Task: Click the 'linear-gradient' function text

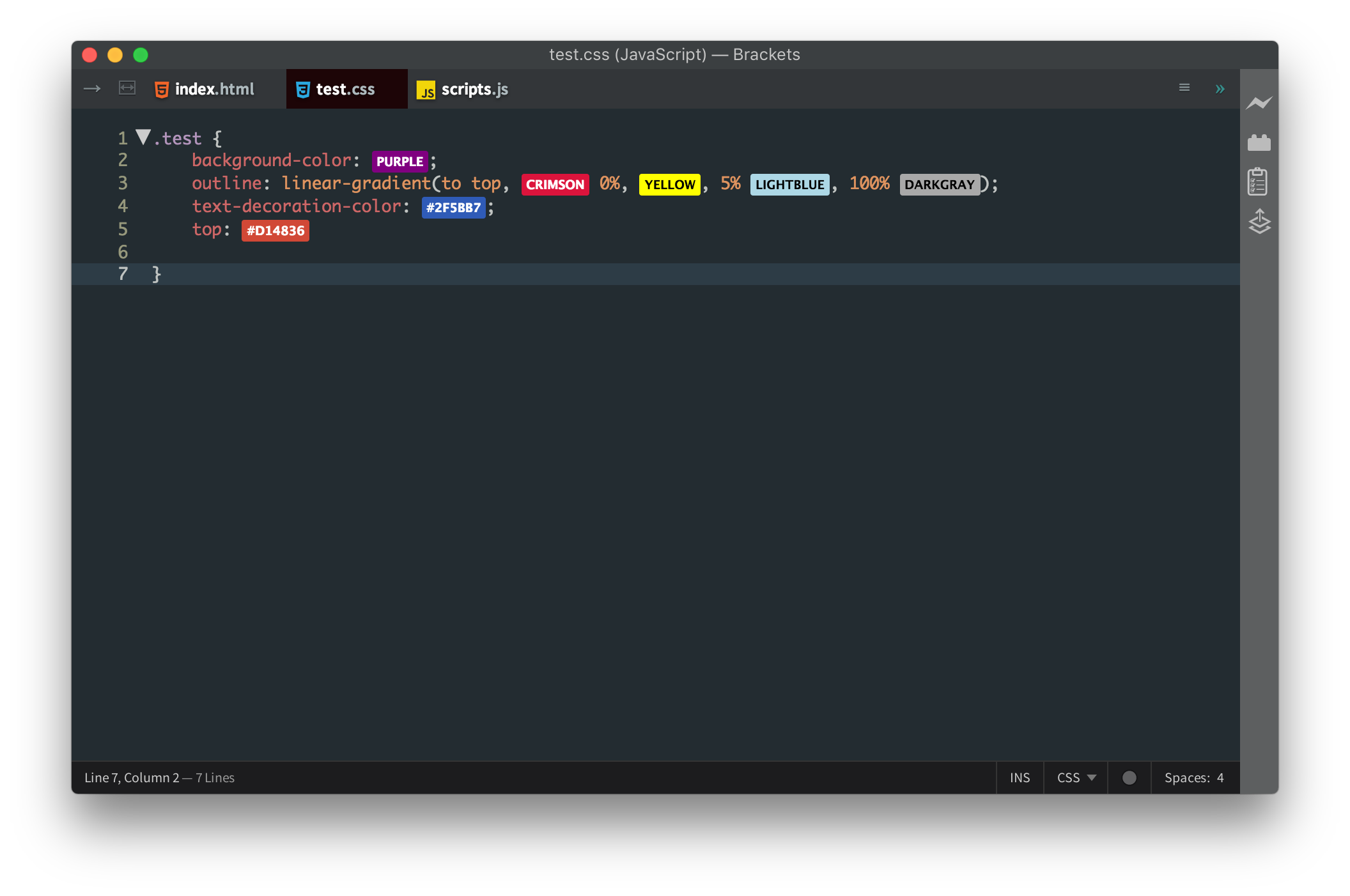Action: [356, 183]
